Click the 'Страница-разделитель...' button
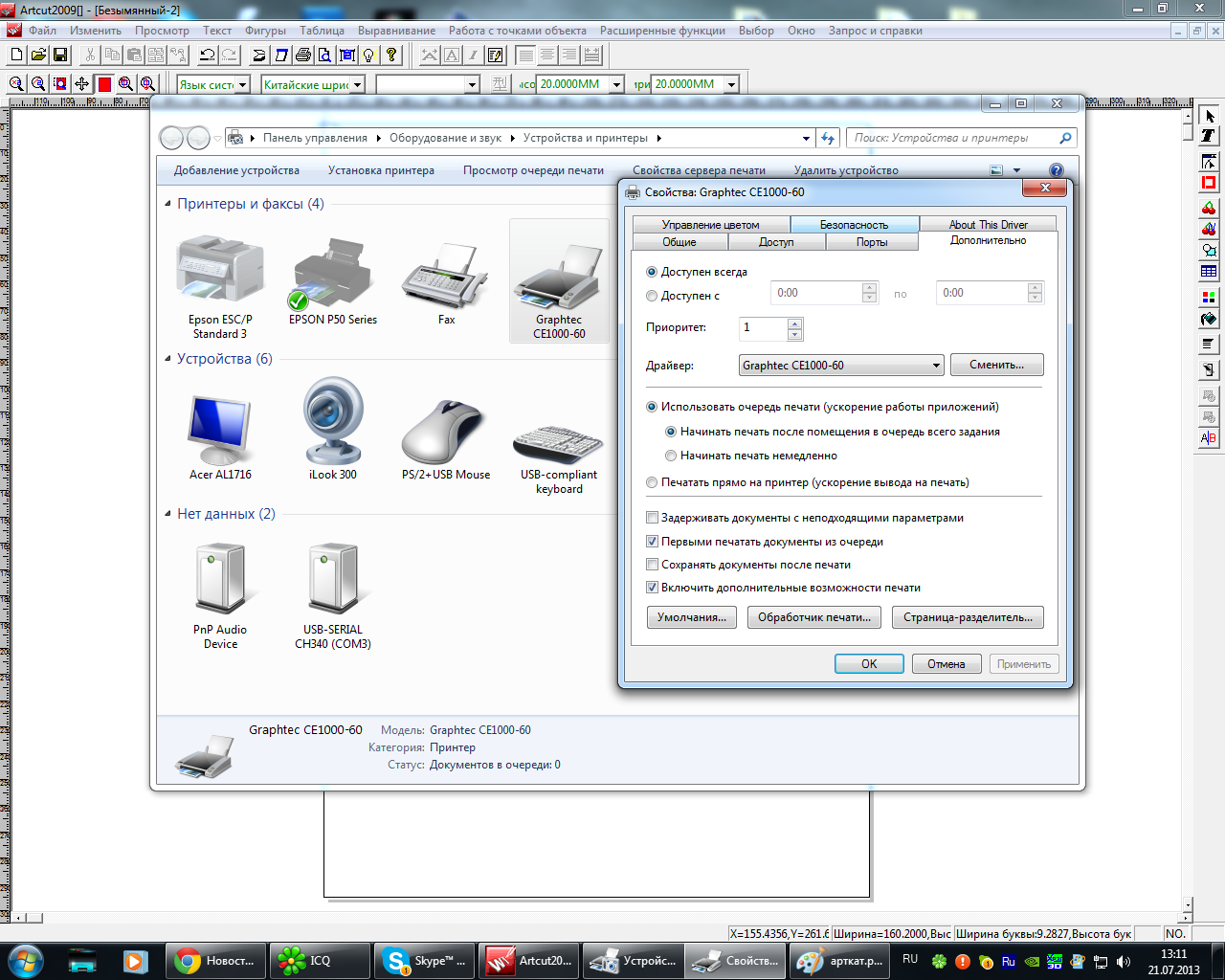 coord(968,617)
